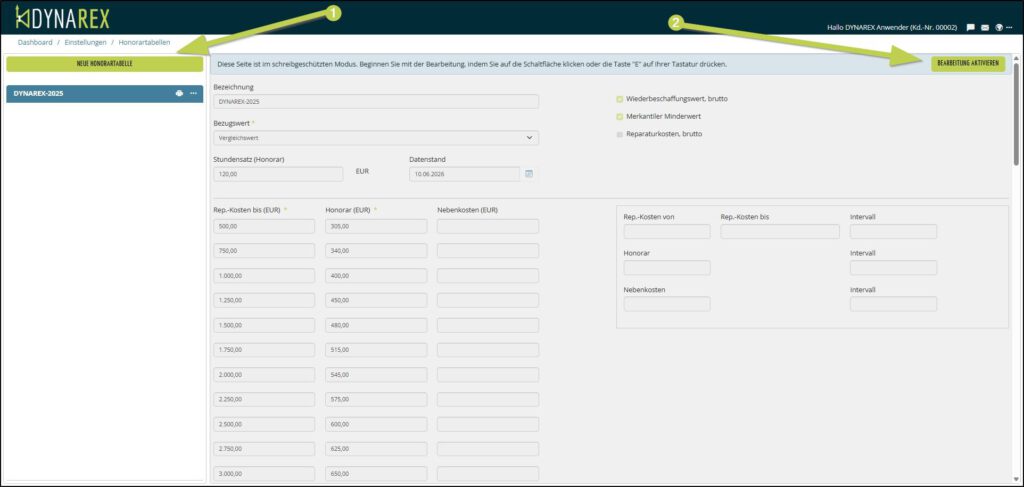Click the DYNAREX logo in header
This screenshot has width=1024, height=487.
[63, 18]
